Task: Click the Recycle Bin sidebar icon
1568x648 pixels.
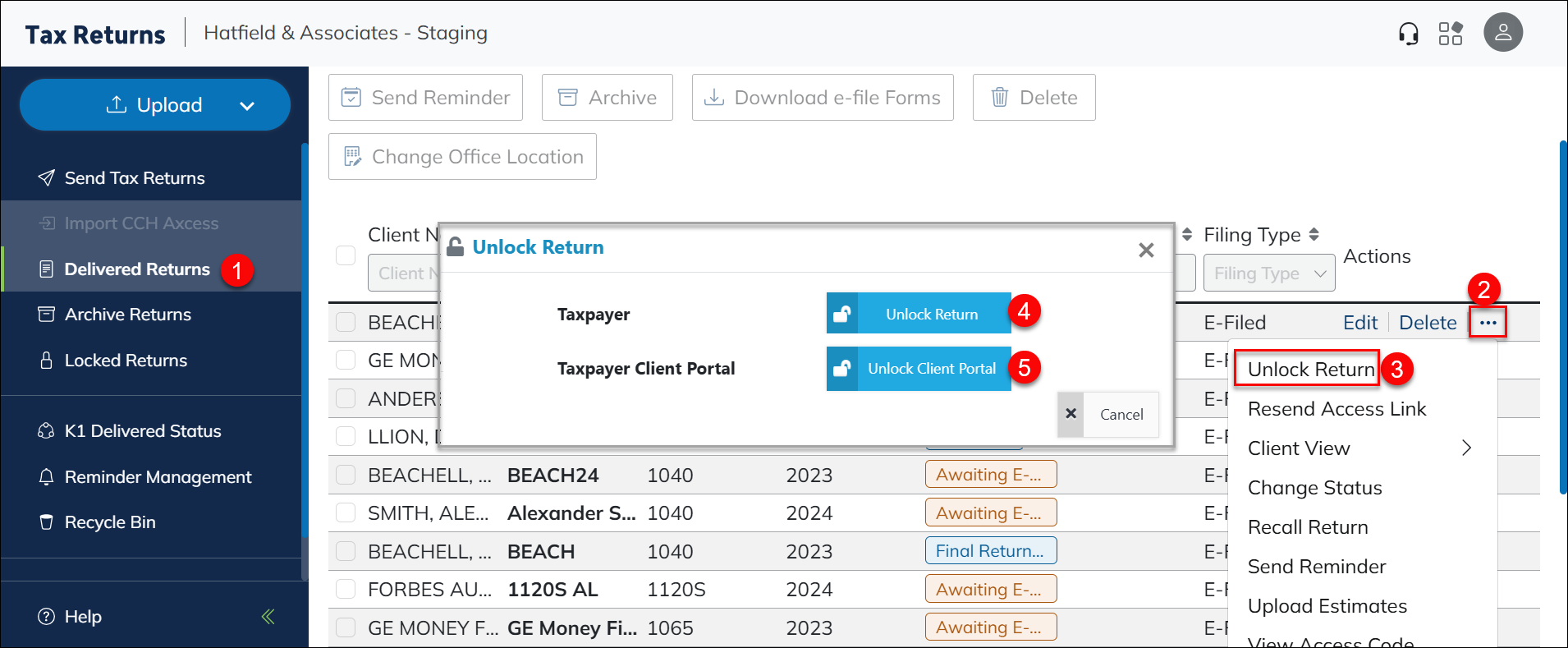Action: coord(47,522)
